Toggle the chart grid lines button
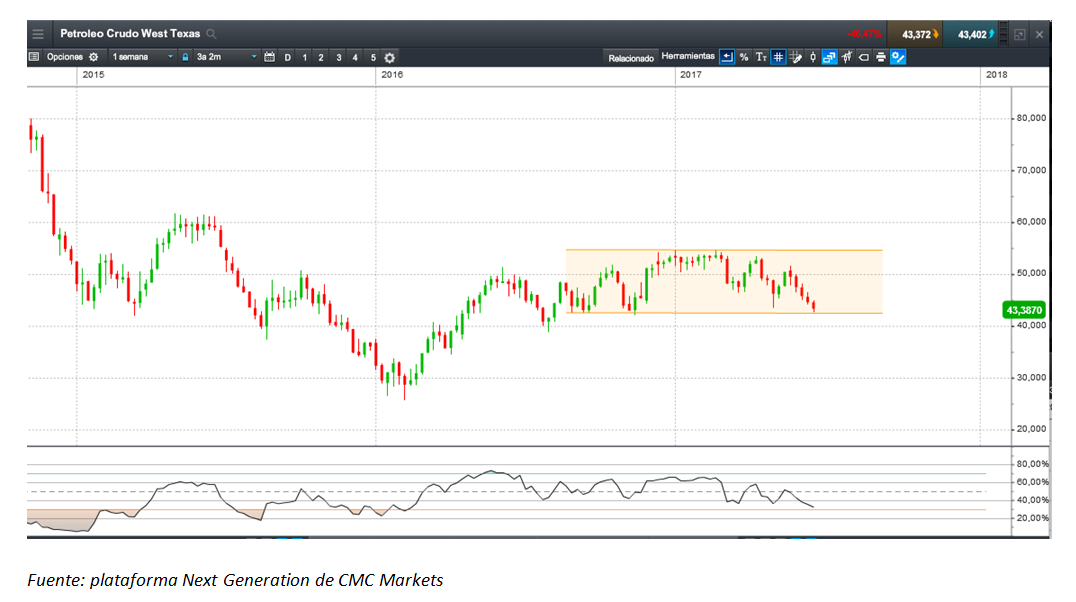The width and height of the screenshot is (1076, 602). (778, 57)
